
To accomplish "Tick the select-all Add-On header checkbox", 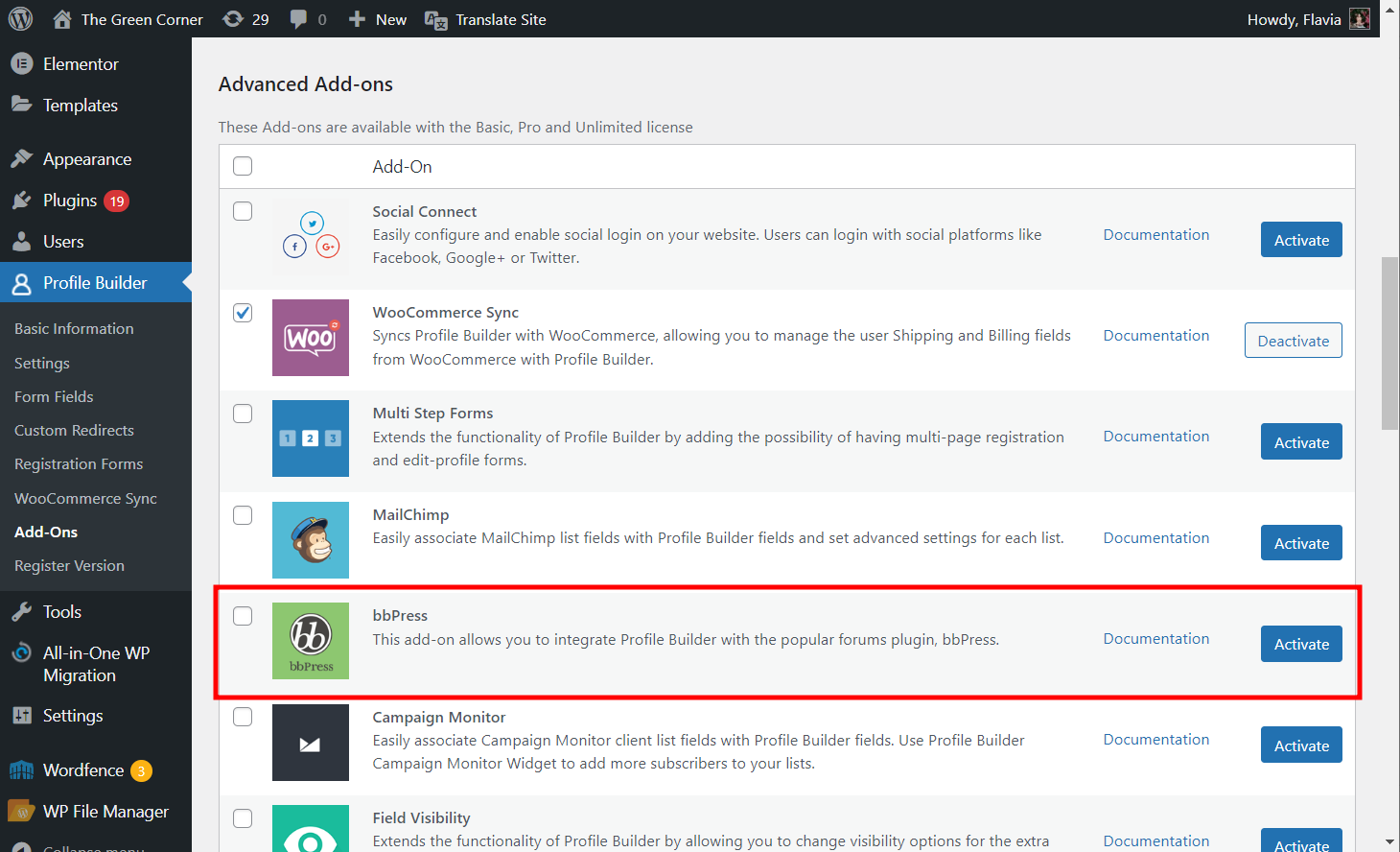I will pyautogui.click(x=243, y=166).
